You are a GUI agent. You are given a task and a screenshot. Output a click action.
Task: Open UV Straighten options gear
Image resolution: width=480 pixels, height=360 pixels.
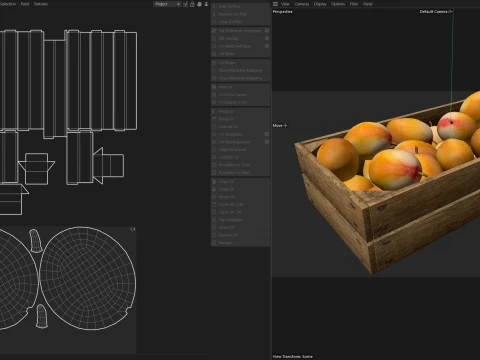pyautogui.click(x=267, y=134)
